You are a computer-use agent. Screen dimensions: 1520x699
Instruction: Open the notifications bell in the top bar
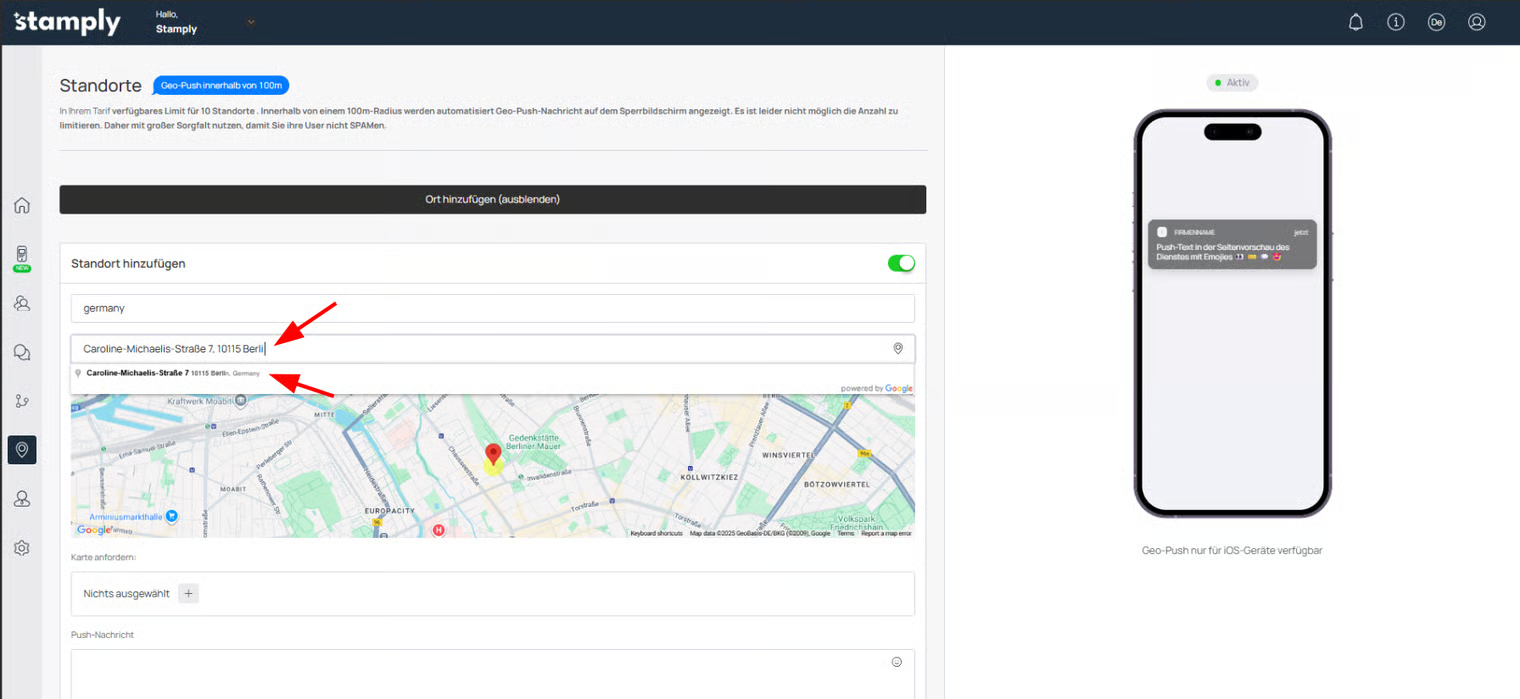pyautogui.click(x=1356, y=22)
